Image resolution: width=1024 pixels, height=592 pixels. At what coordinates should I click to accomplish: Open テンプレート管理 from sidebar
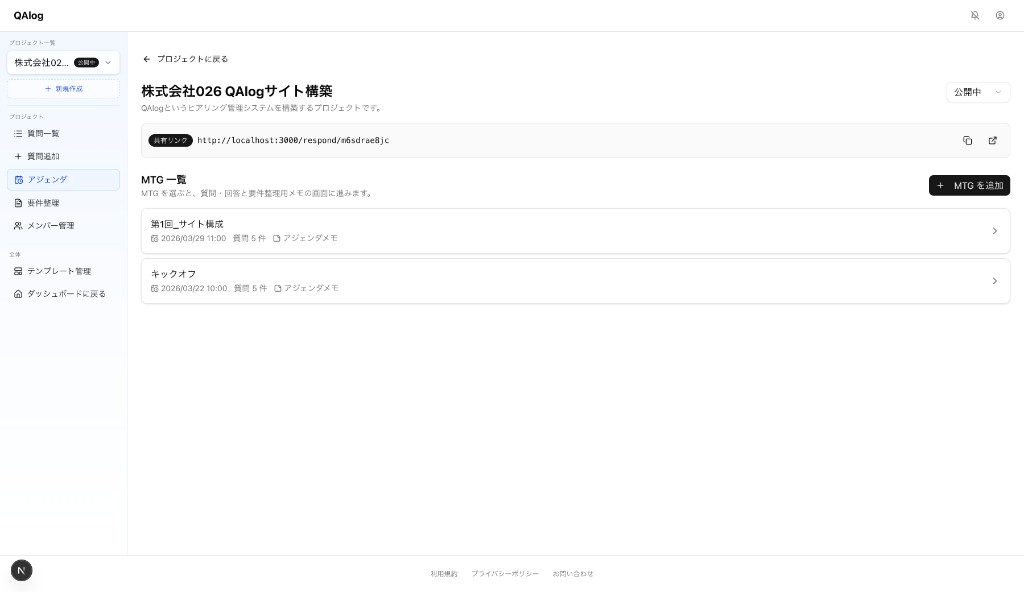58,271
